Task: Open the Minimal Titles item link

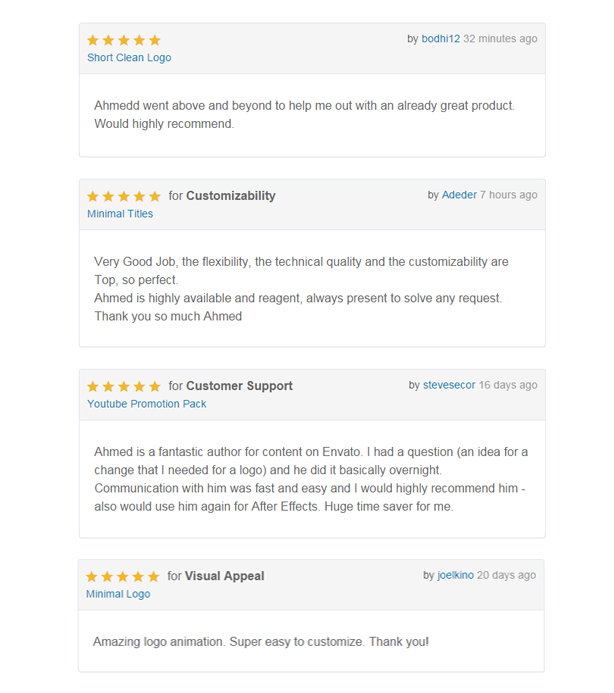Action: (120, 214)
